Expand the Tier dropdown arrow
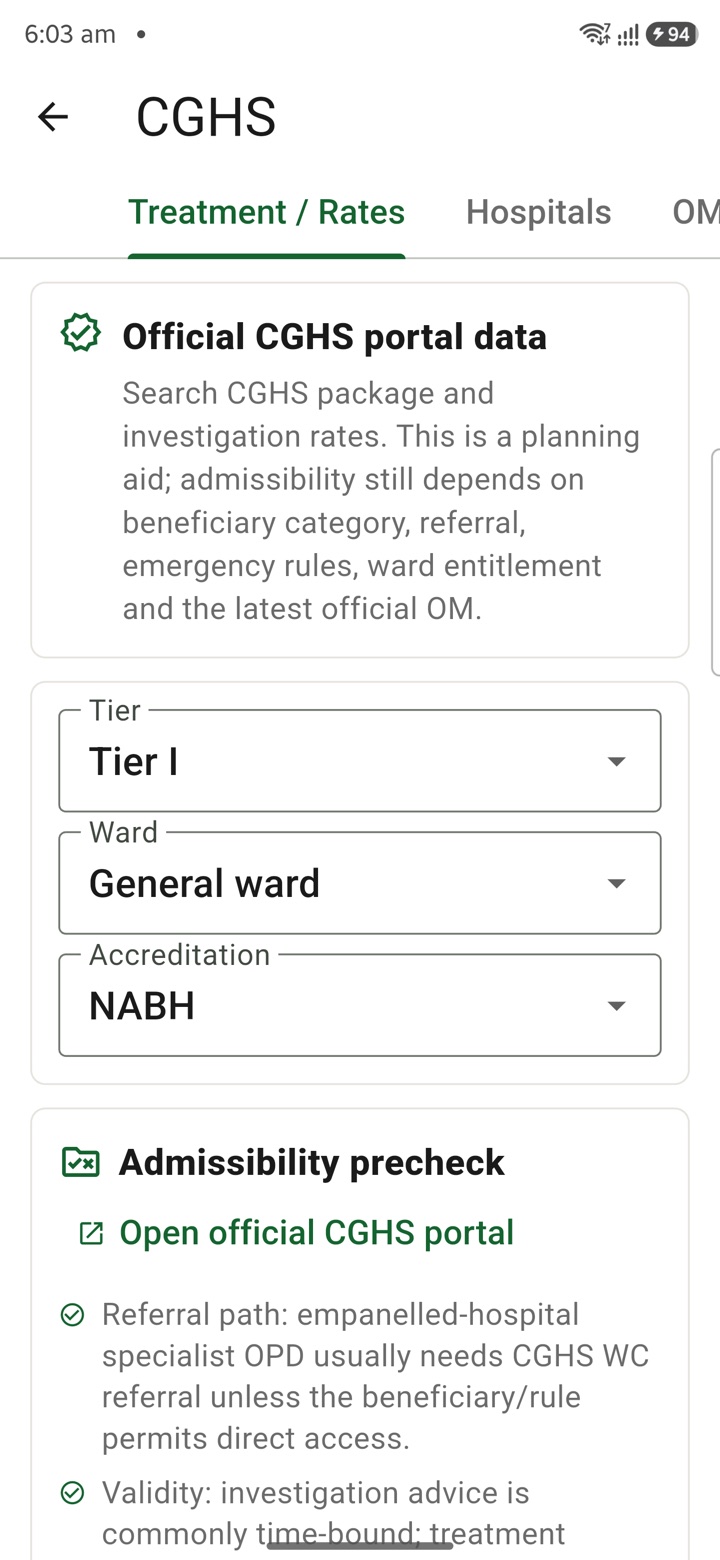 coord(617,762)
